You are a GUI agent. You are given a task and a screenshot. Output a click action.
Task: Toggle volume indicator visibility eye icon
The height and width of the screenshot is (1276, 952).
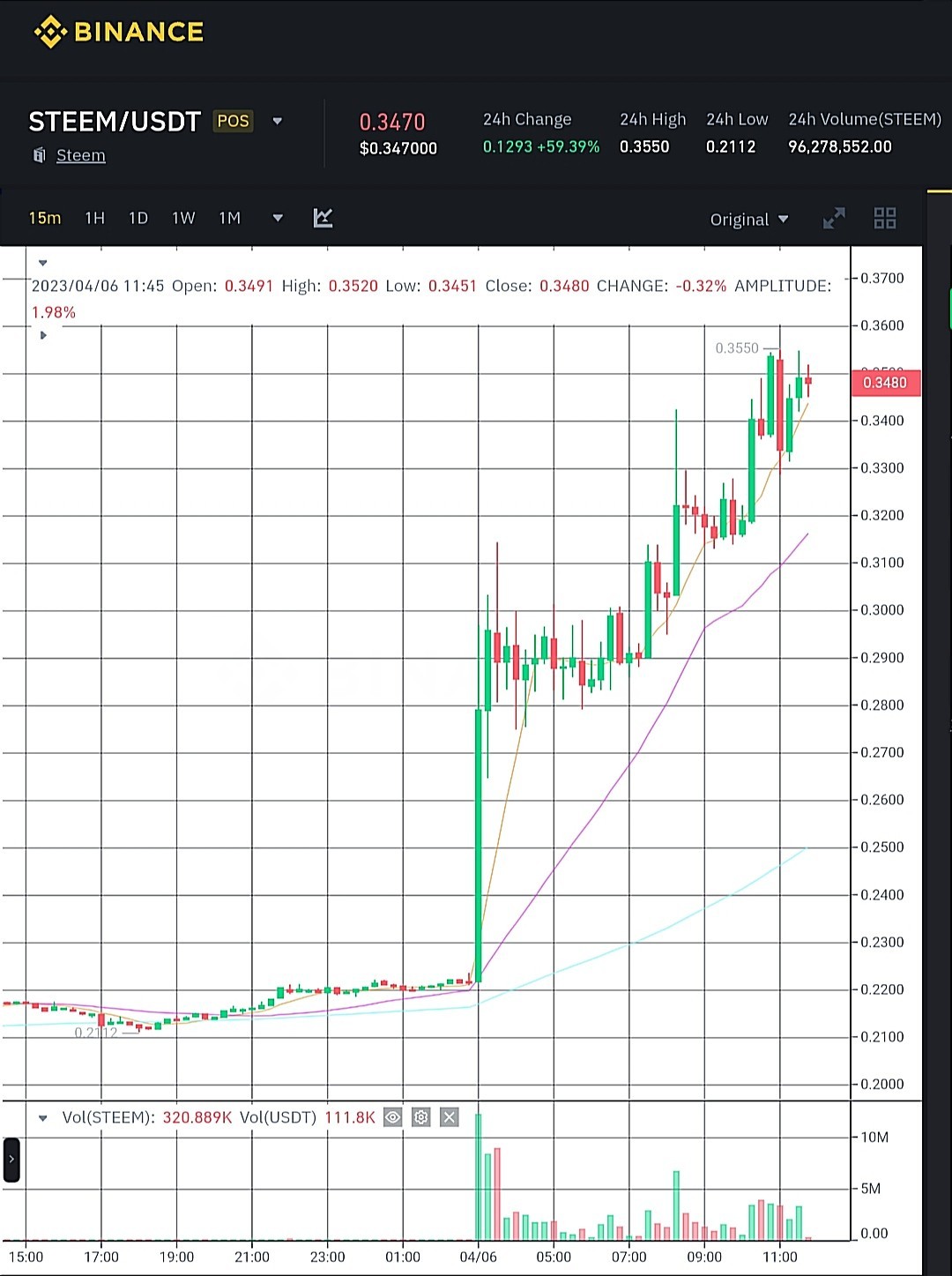click(x=393, y=1117)
